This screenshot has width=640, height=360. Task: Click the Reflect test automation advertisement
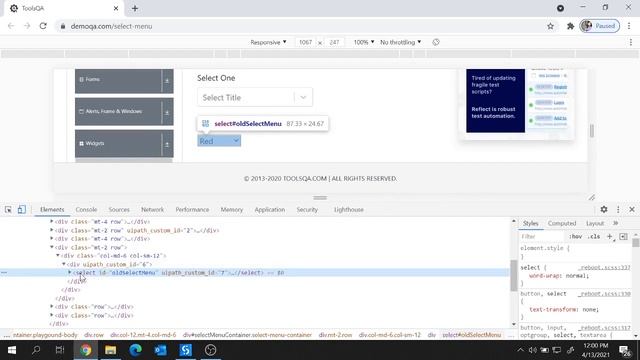tap(516, 101)
